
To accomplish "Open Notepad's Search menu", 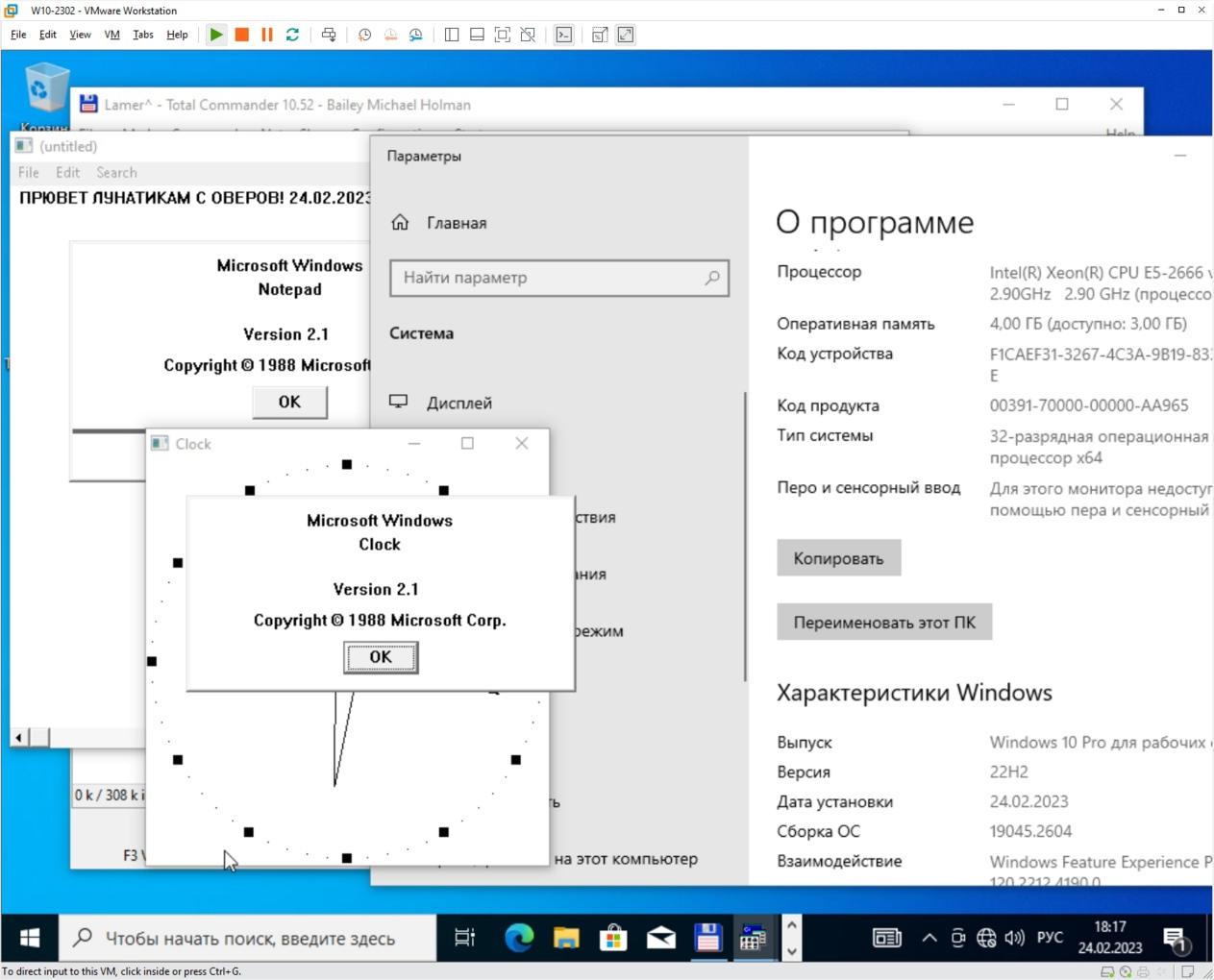I will (x=116, y=173).
